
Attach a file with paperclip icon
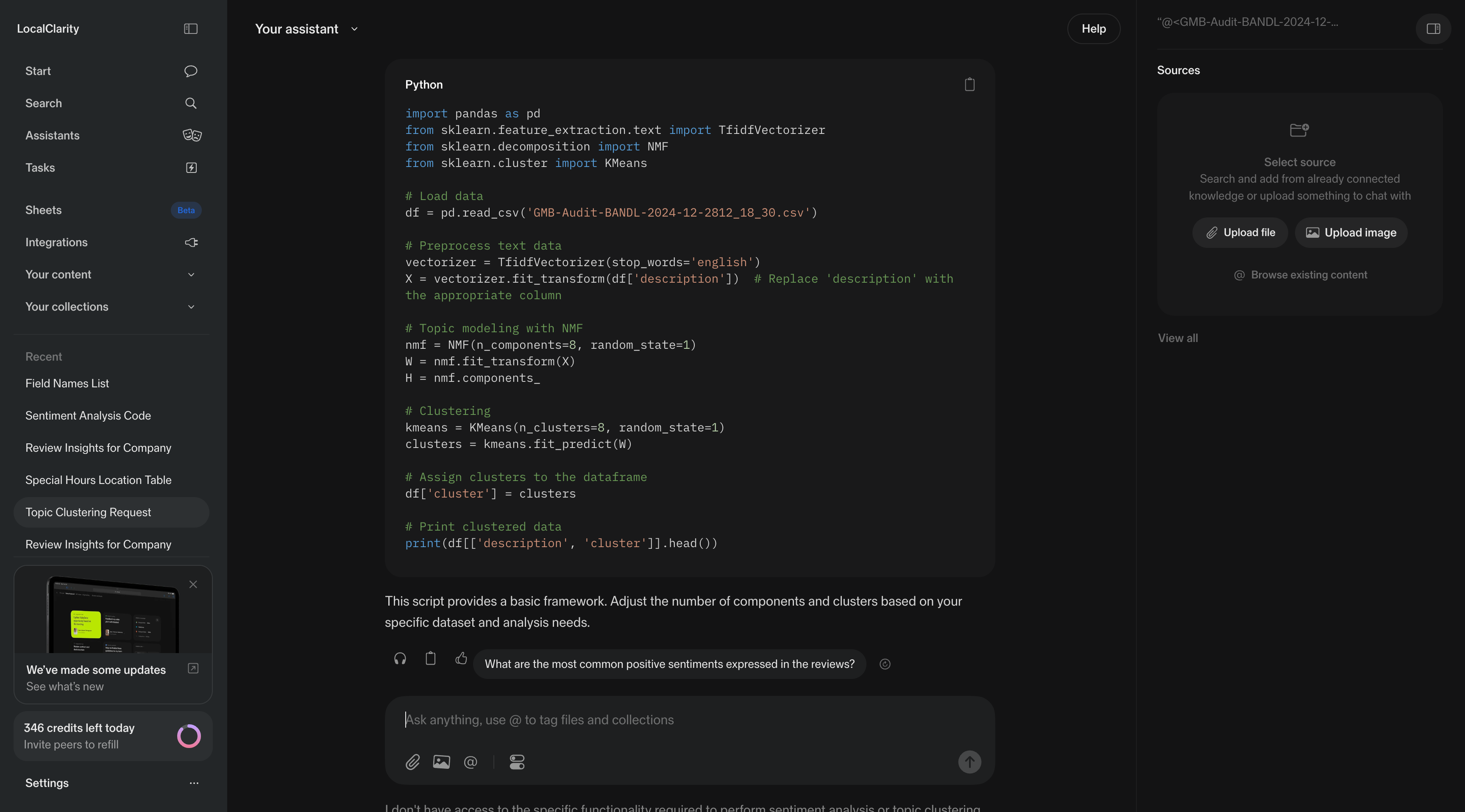[x=412, y=762]
